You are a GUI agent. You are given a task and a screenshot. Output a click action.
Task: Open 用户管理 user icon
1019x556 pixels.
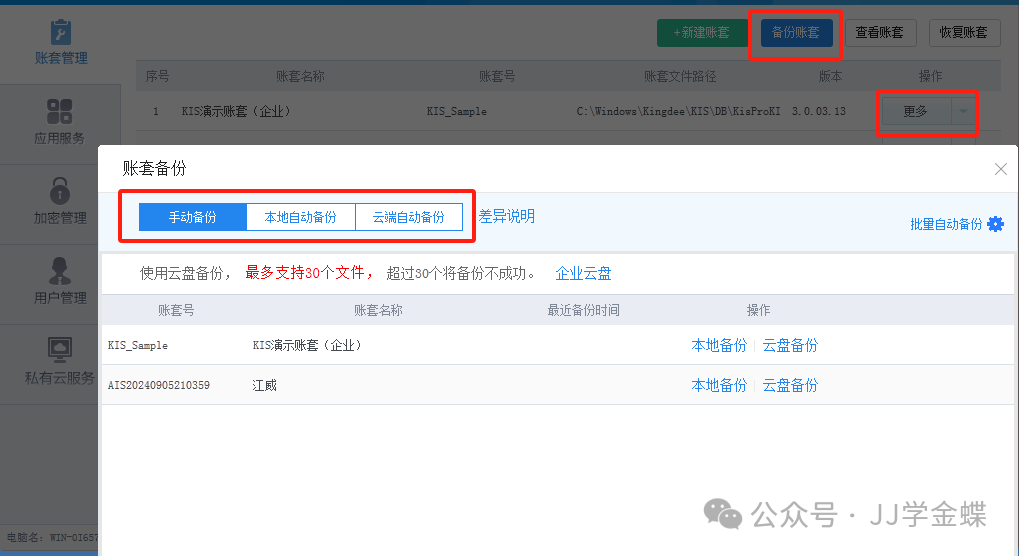pos(60,270)
